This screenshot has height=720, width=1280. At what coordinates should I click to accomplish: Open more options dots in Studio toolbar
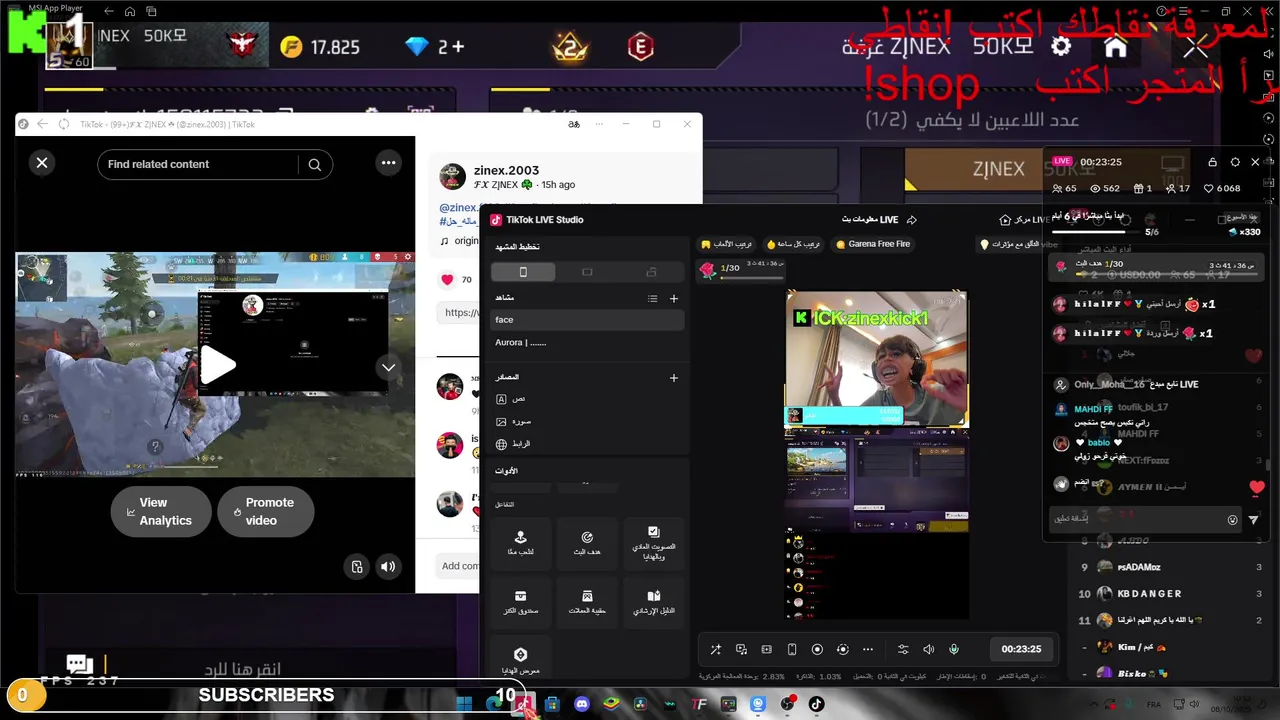pyautogui.click(x=868, y=649)
